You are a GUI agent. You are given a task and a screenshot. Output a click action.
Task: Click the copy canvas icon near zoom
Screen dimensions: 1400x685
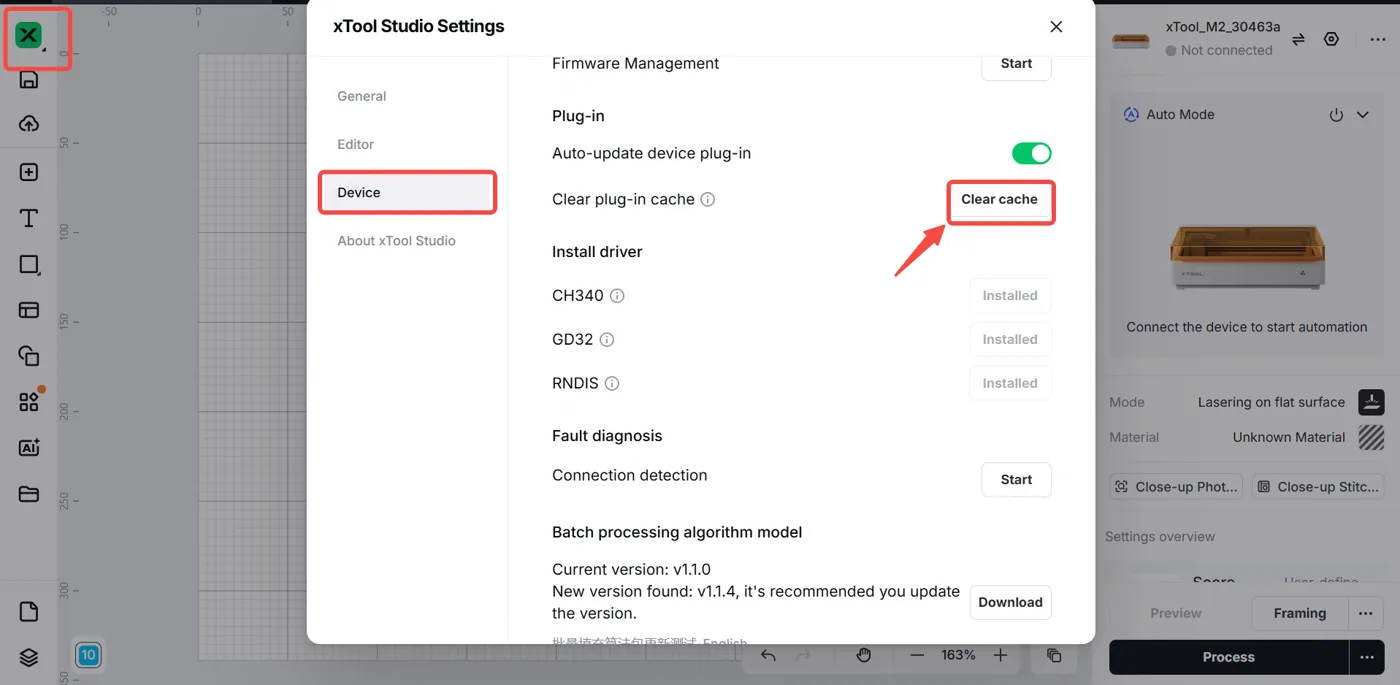(x=1054, y=655)
